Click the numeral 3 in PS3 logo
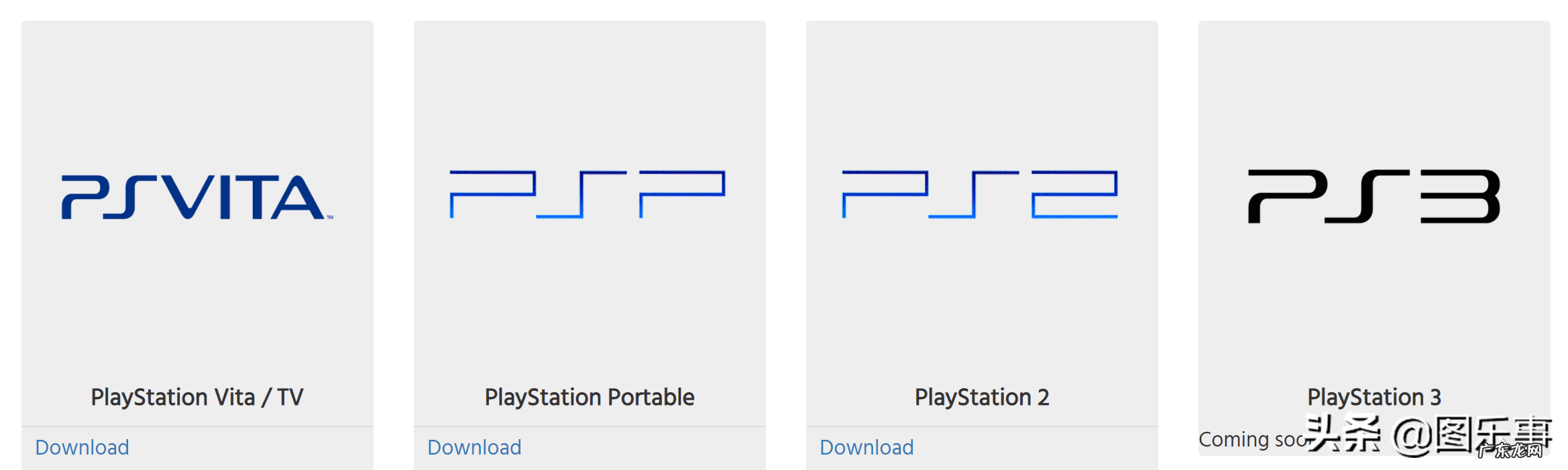The image size is (1568, 470). 1459,196
